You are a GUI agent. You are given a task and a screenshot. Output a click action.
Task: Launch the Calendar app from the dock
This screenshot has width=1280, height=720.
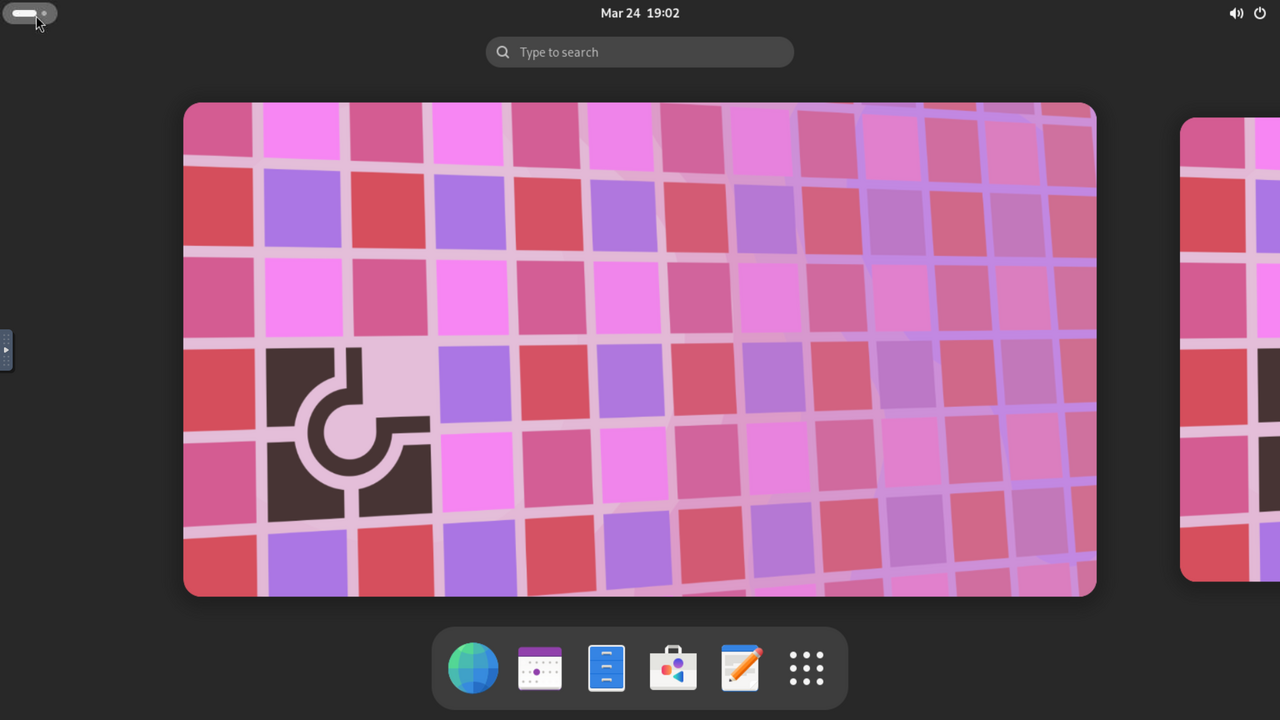(540, 668)
